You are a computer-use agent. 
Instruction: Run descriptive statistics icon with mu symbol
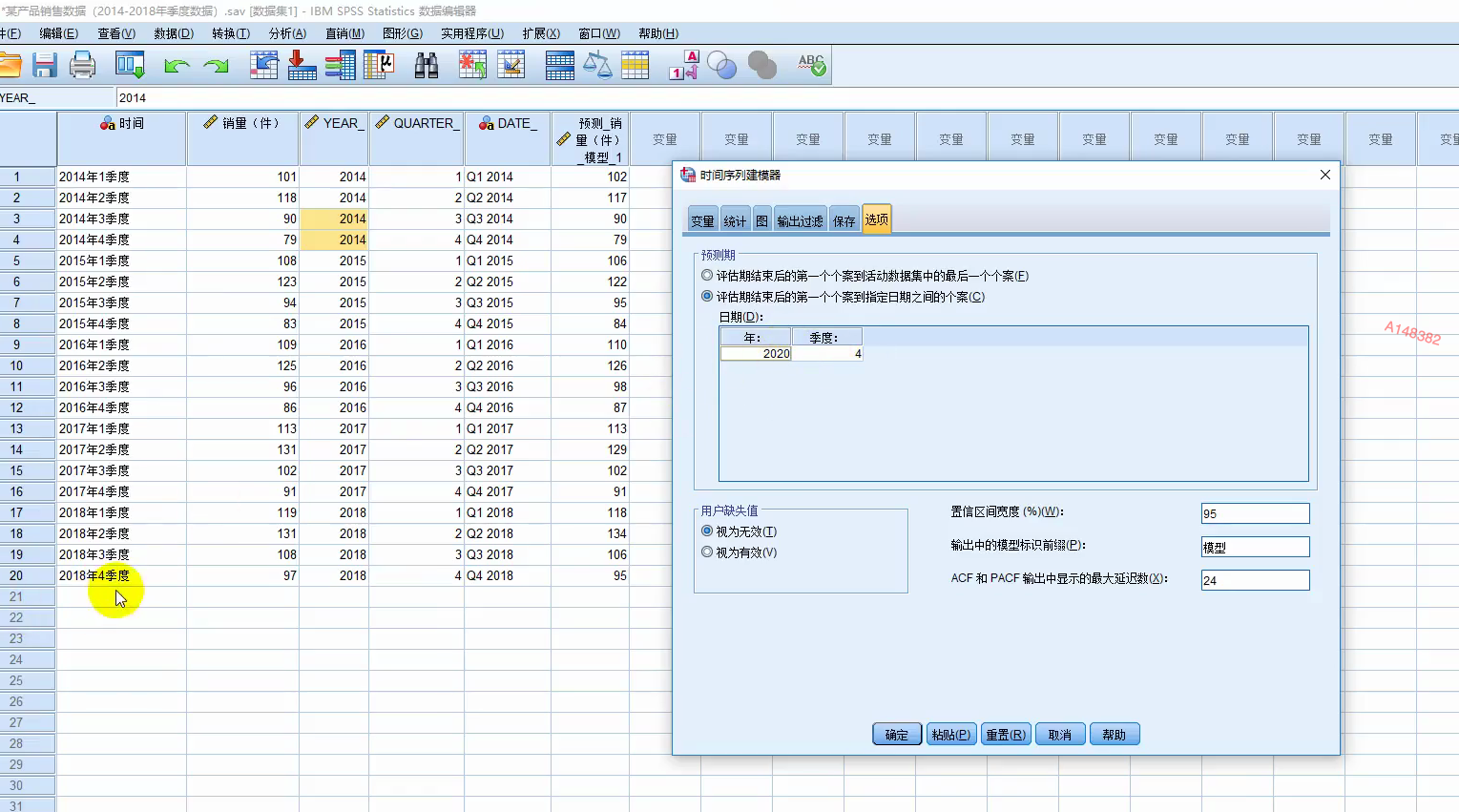[381, 65]
